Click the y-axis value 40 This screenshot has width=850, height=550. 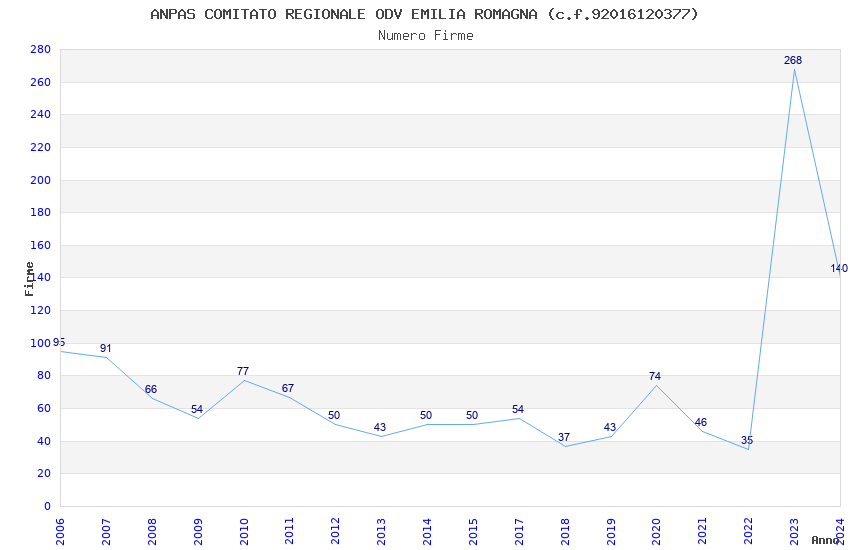pyautogui.click(x=44, y=441)
